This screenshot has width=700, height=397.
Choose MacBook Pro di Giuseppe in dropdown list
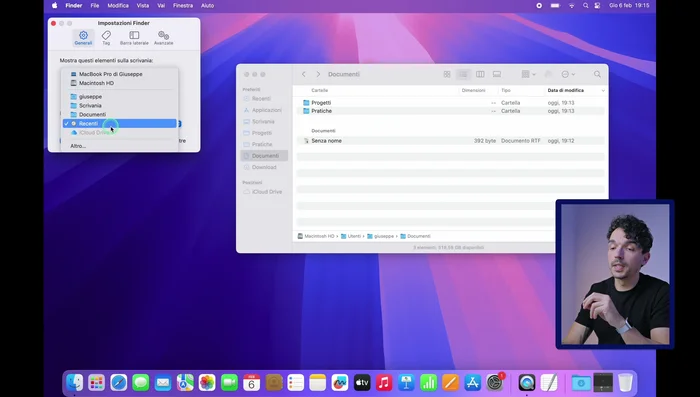pyautogui.click(x=120, y=74)
